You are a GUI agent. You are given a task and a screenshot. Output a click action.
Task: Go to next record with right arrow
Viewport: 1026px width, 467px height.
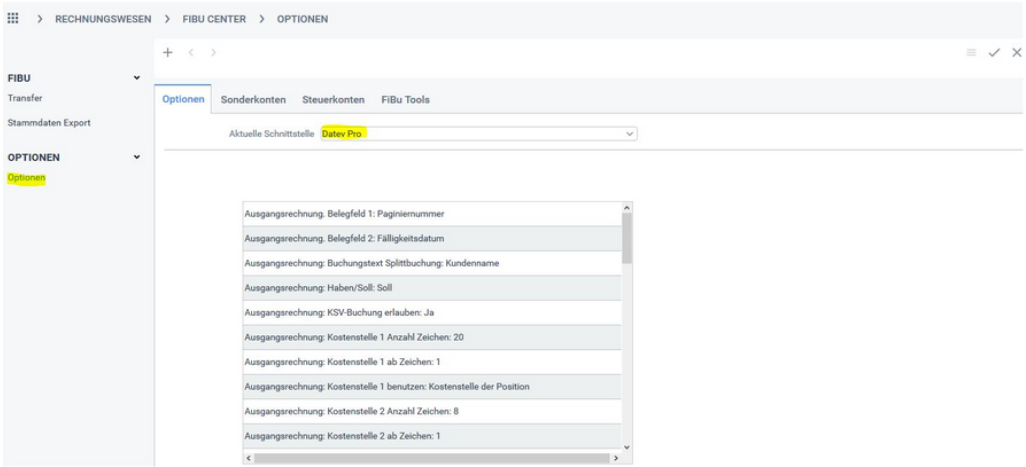pyautogui.click(x=213, y=52)
